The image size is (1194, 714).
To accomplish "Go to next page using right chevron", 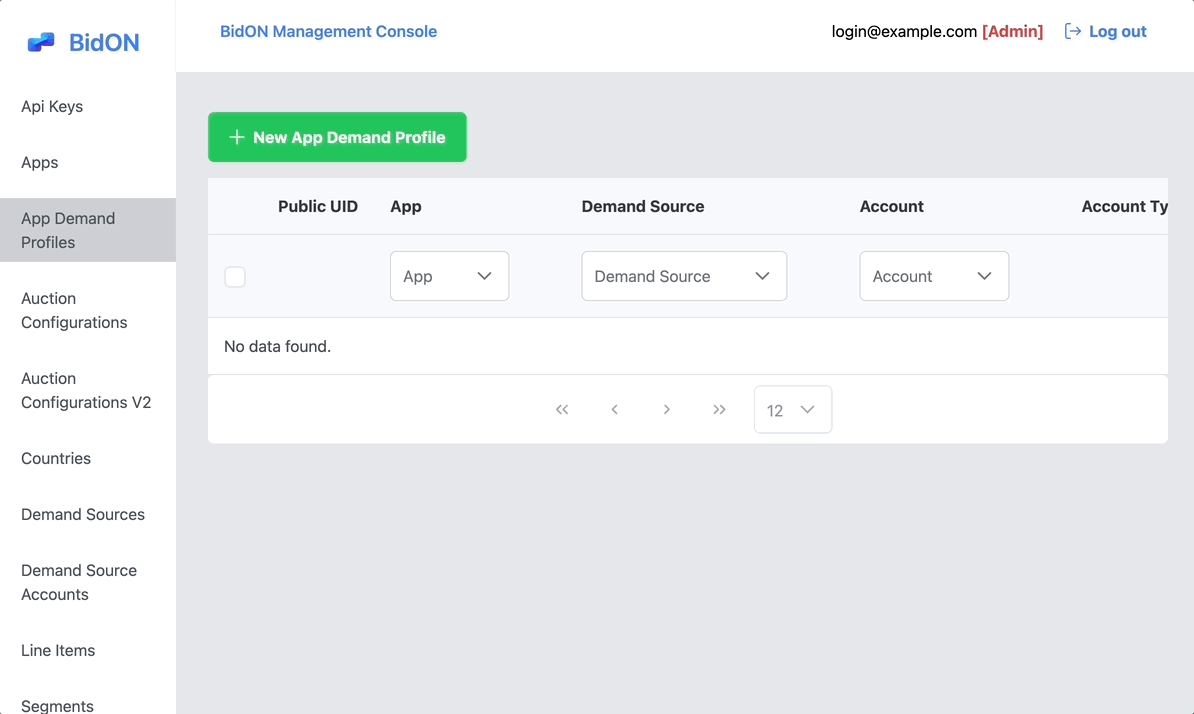I will (x=666, y=409).
